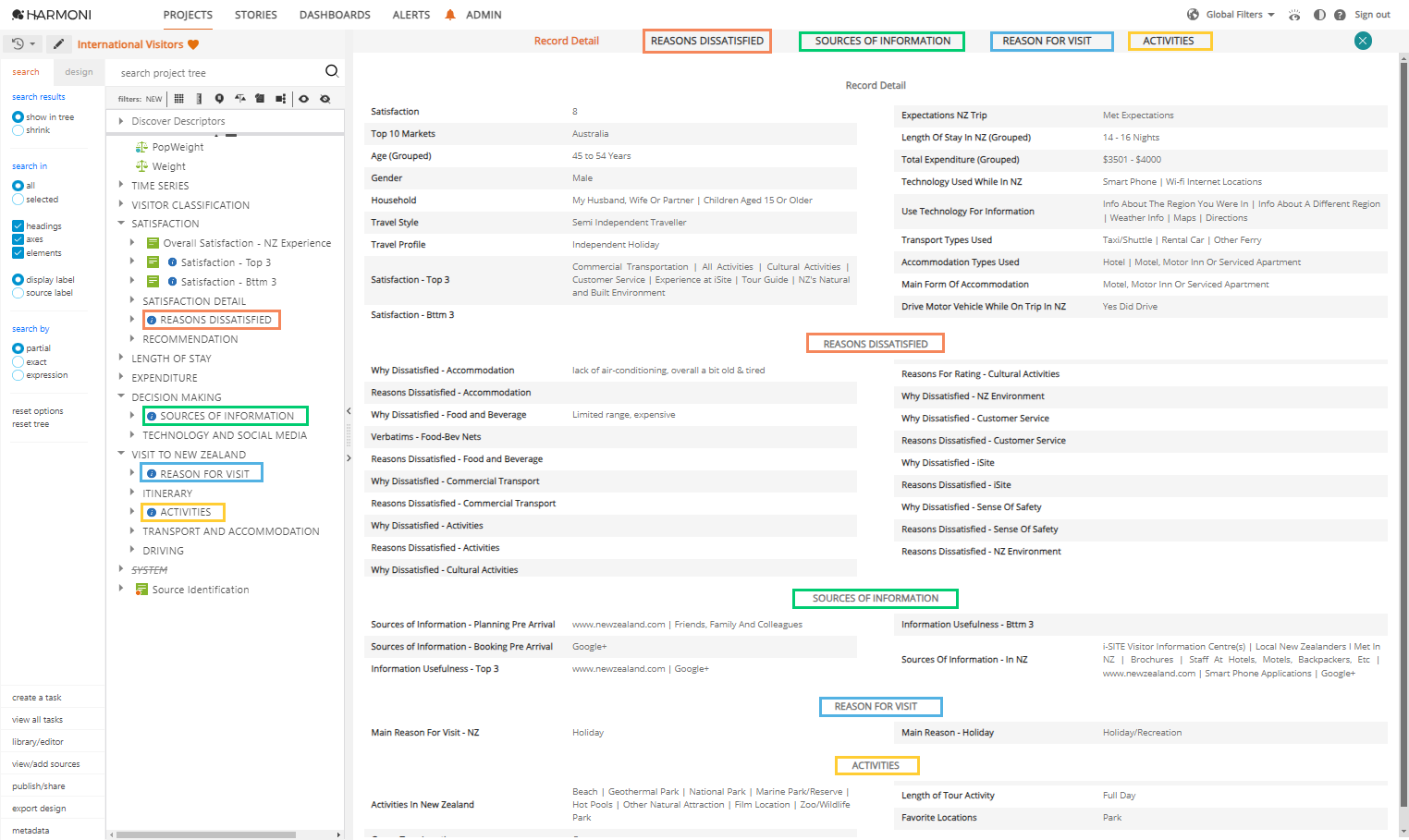Click the Sign out link

(x=1372, y=14)
